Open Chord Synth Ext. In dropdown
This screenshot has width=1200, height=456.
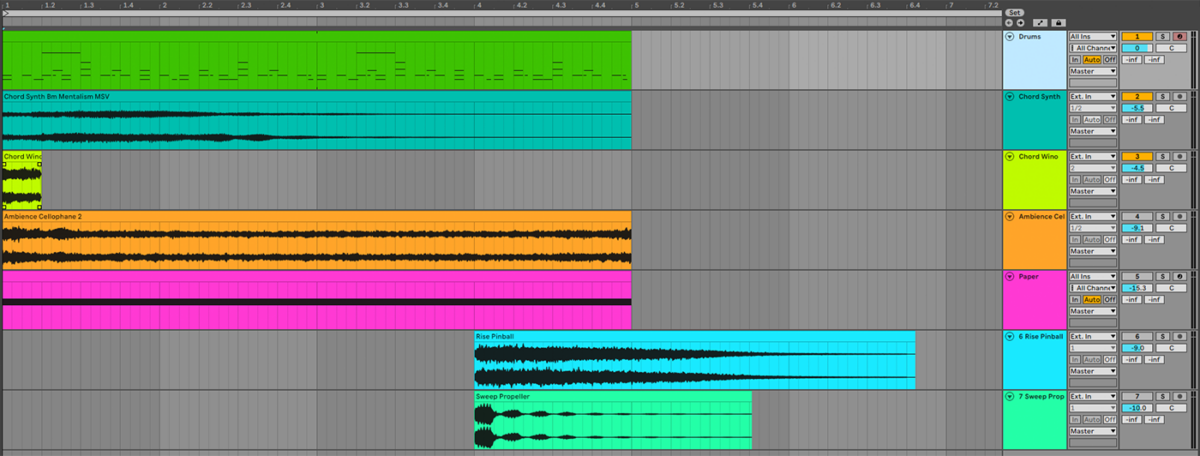click(x=1093, y=96)
